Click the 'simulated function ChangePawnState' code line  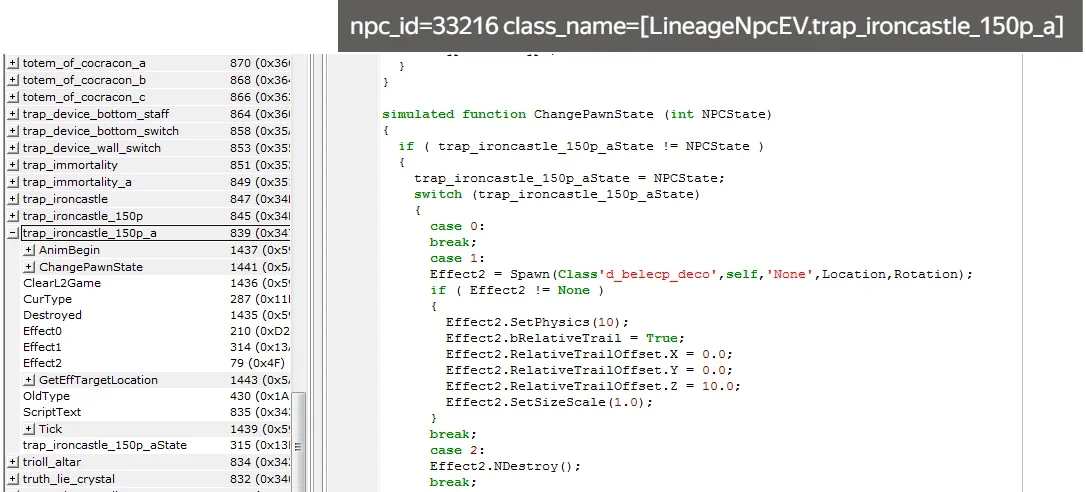point(577,114)
